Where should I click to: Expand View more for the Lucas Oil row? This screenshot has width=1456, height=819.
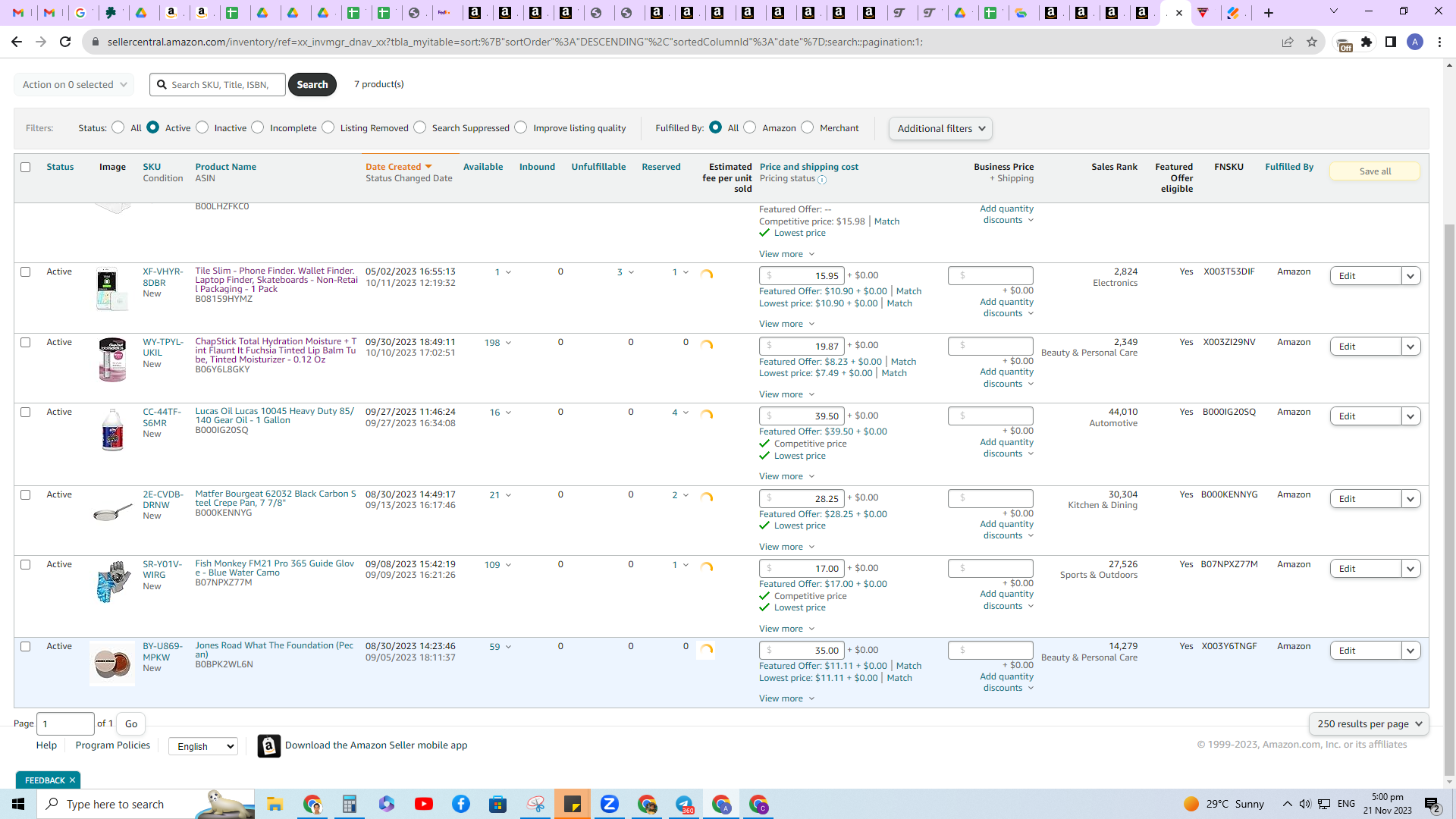point(786,476)
